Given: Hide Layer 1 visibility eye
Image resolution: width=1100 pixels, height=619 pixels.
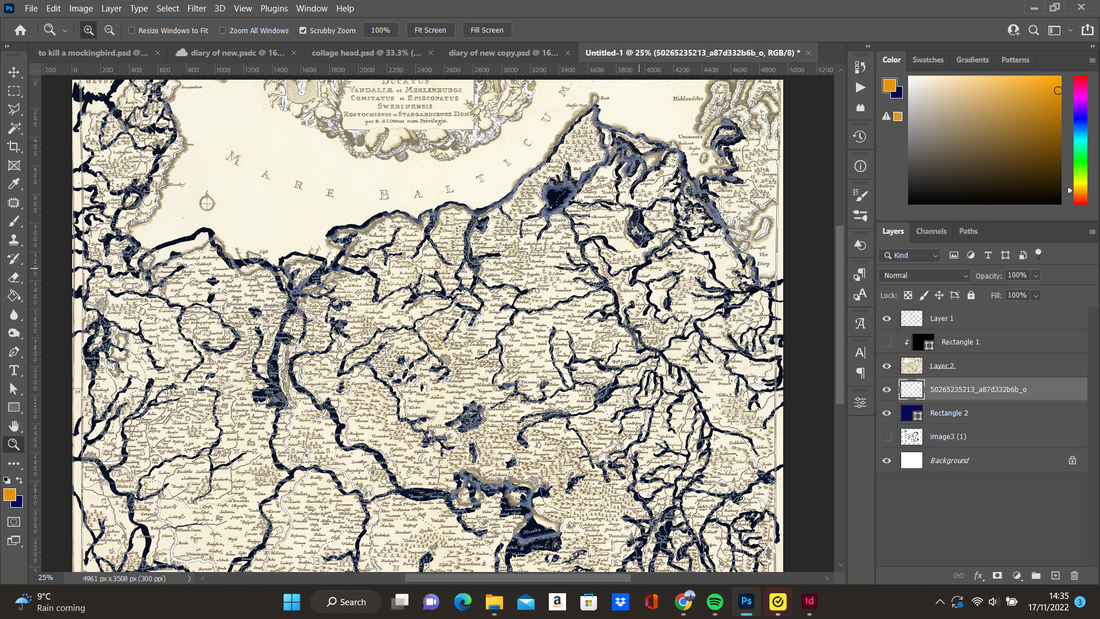Looking at the screenshot, I should coord(887,319).
